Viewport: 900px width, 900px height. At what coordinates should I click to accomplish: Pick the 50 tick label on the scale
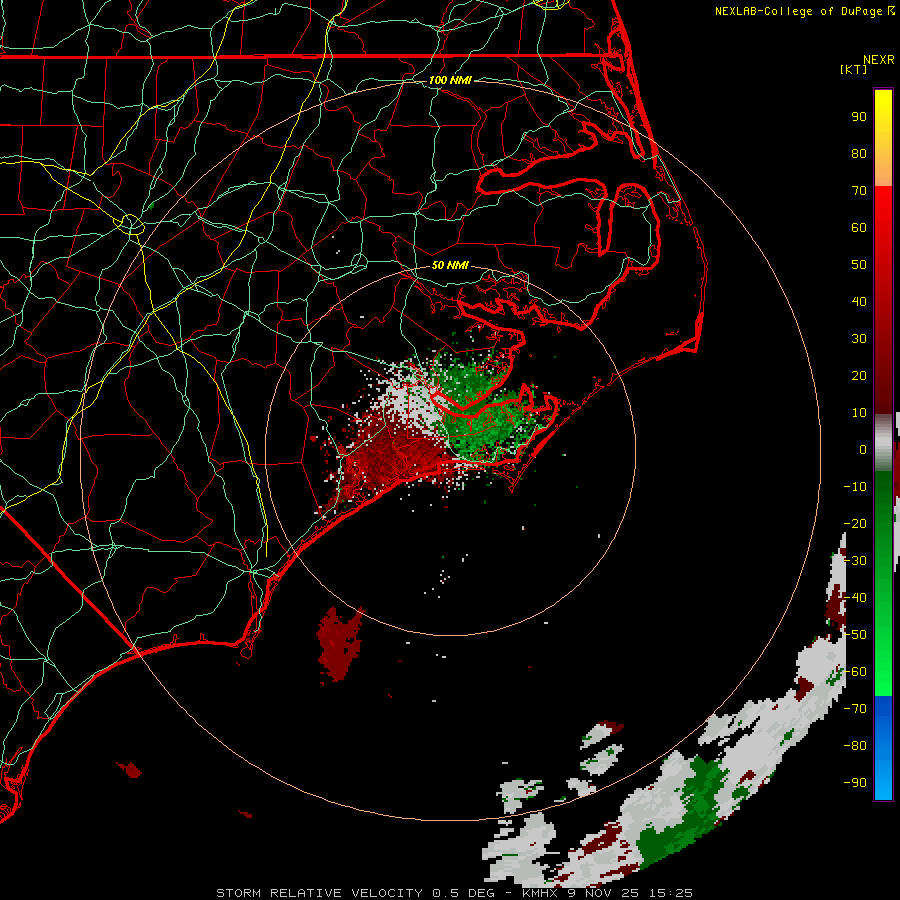(x=859, y=265)
